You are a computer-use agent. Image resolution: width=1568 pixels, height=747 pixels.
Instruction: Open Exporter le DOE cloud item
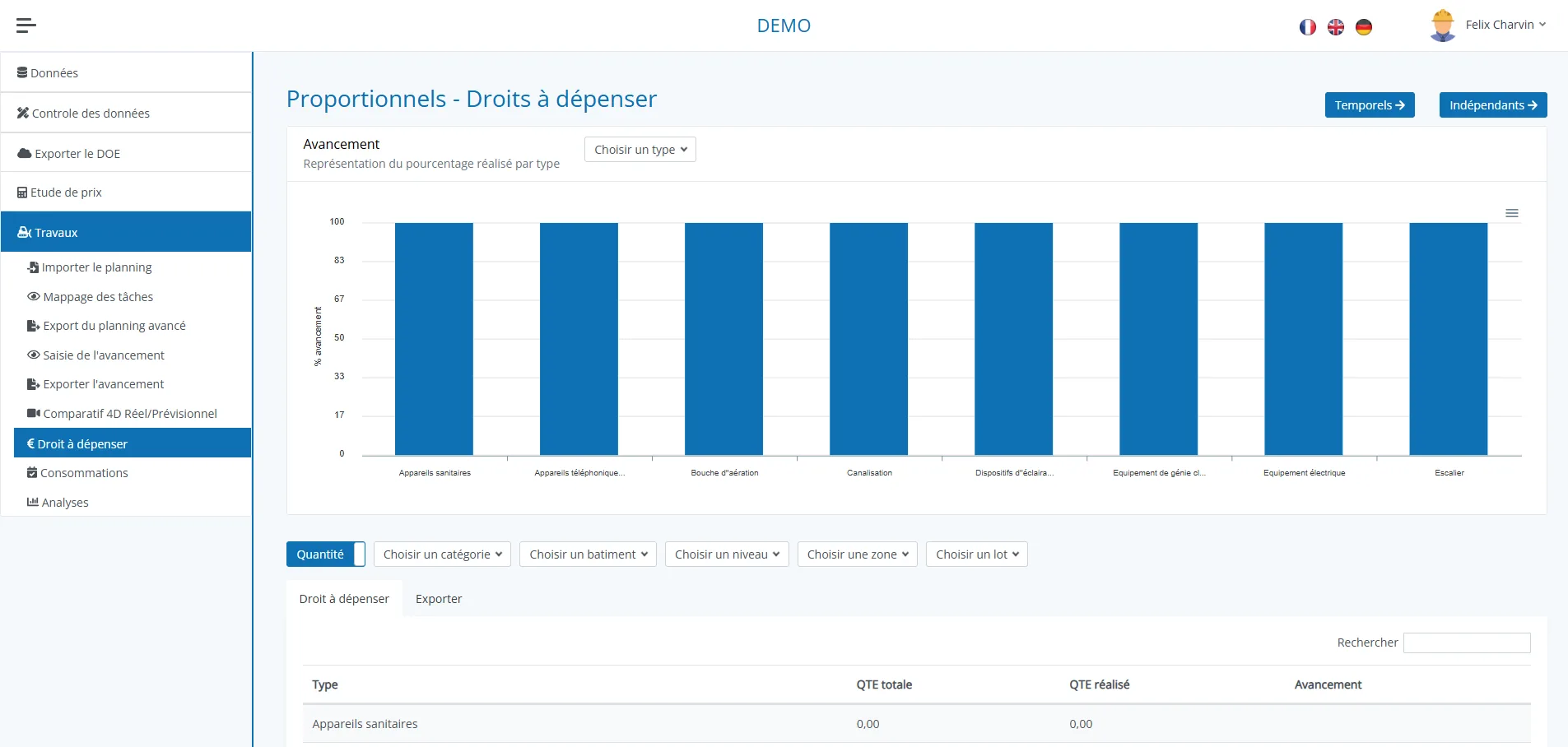tap(69, 154)
